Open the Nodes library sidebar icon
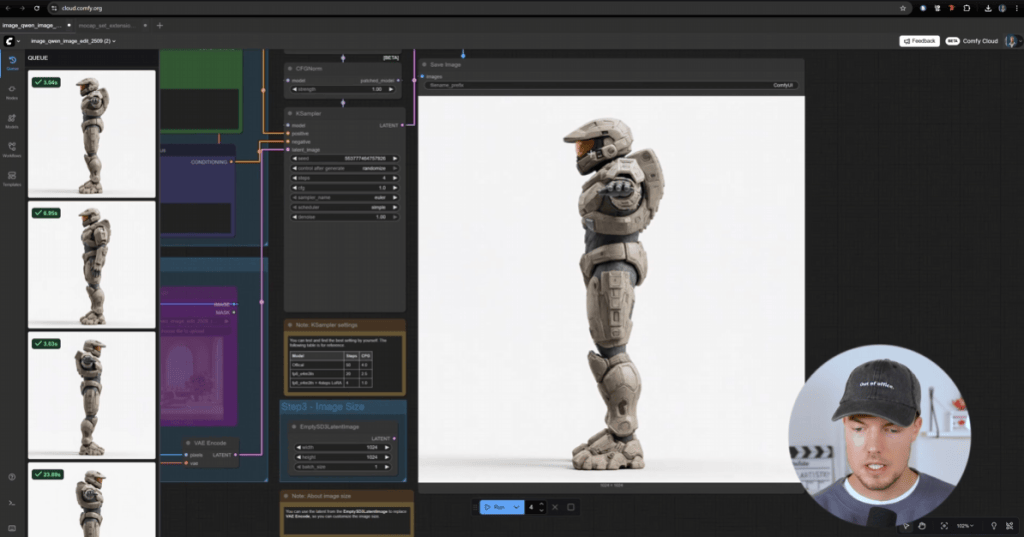This screenshot has width=1024, height=537. pos(12,91)
